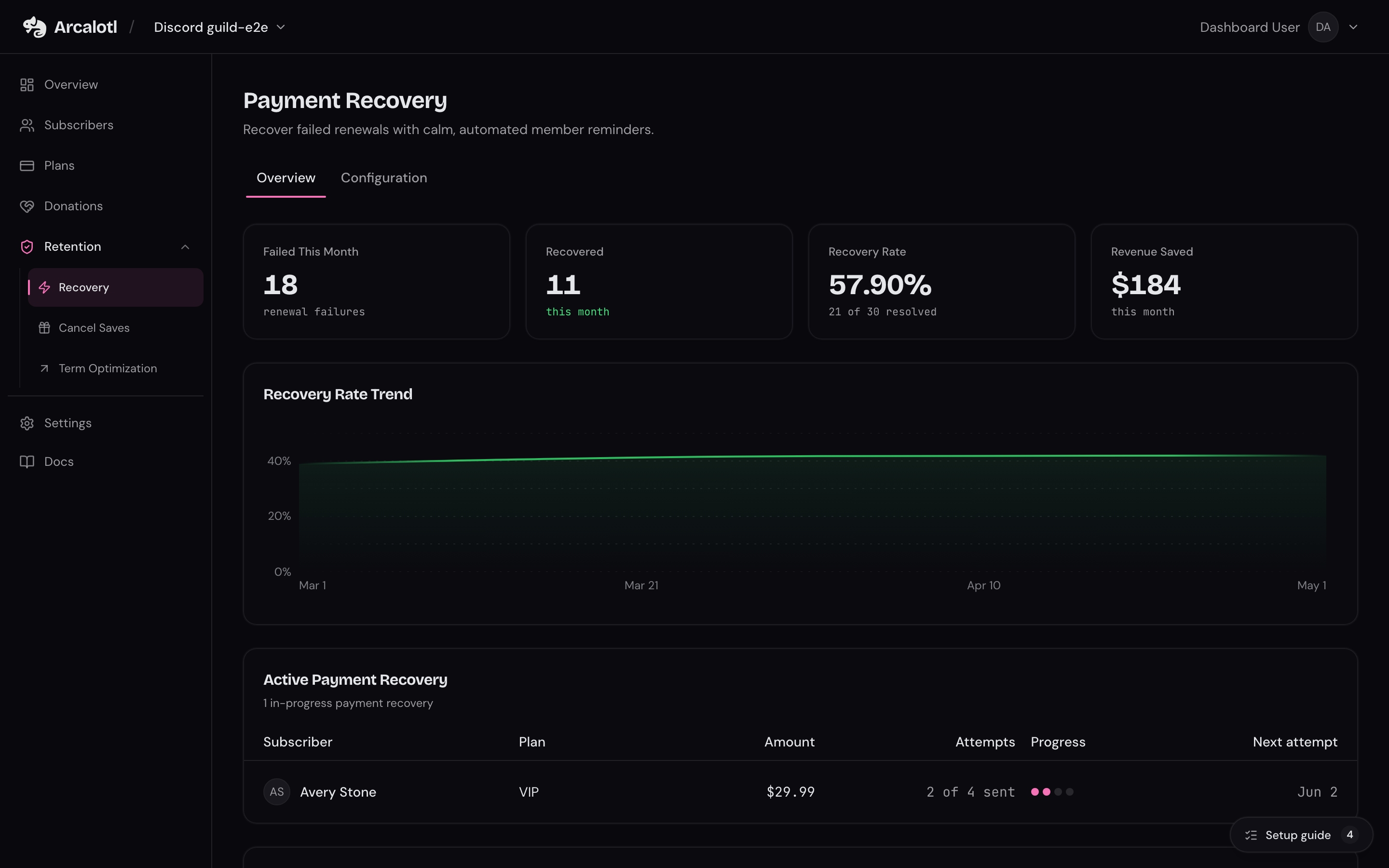The width and height of the screenshot is (1389, 868).
Task: Expand the Dashboard User account menu chevron
Action: (x=1353, y=27)
